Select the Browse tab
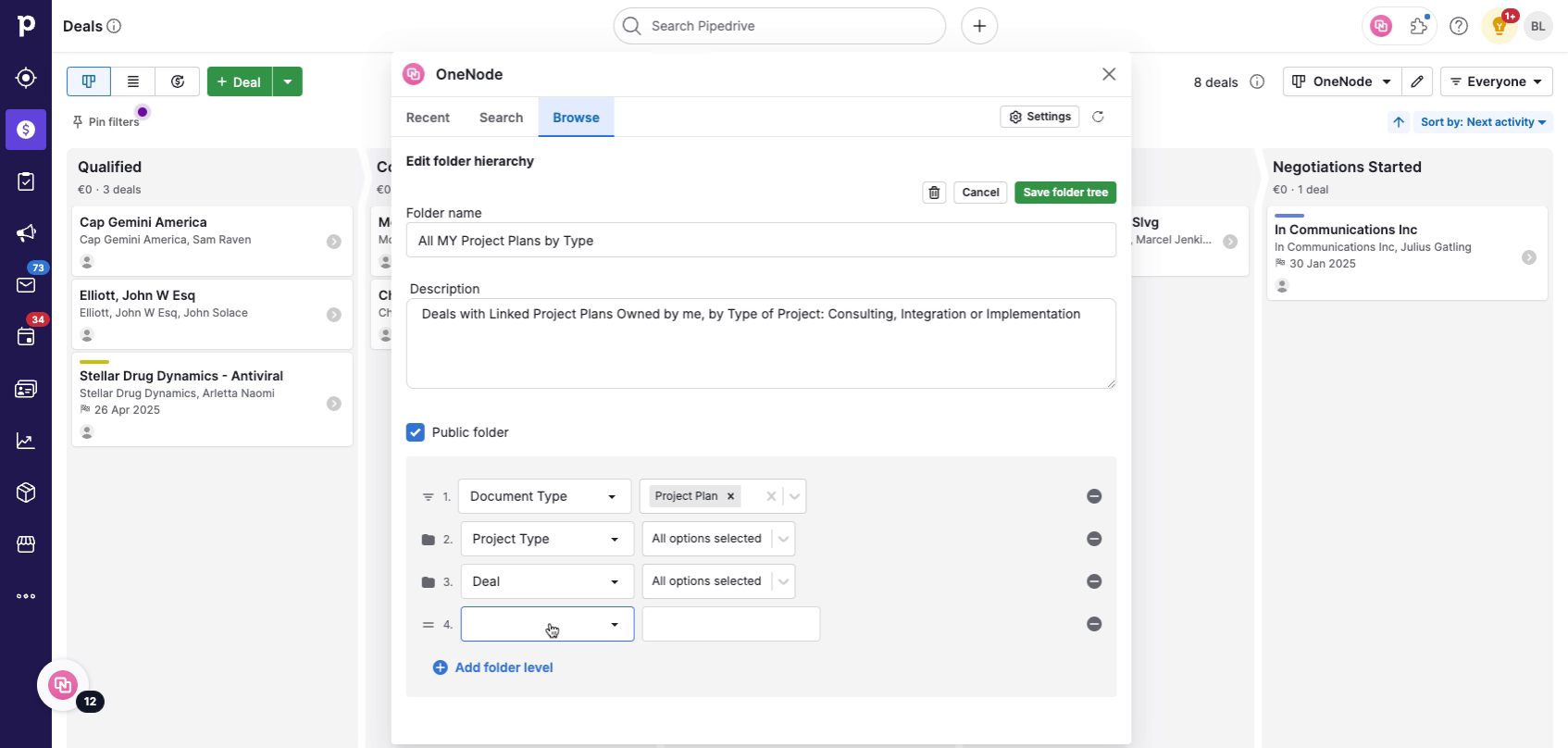 (576, 118)
